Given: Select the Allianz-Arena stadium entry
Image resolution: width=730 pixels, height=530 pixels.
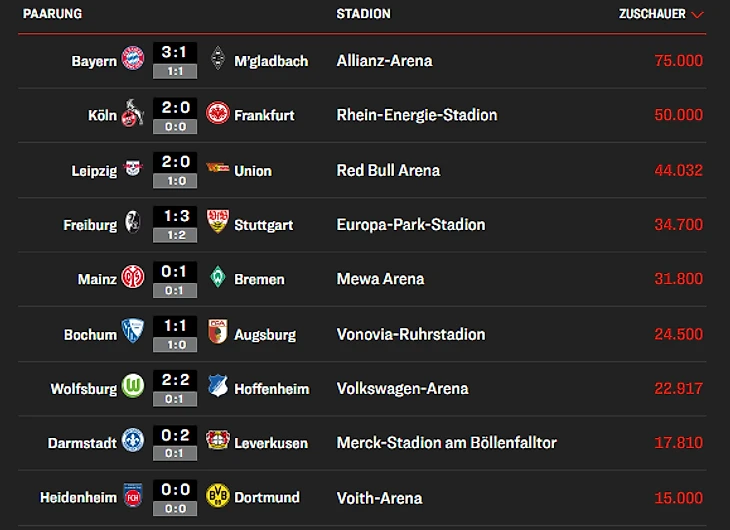Looking at the screenshot, I should [x=384, y=61].
